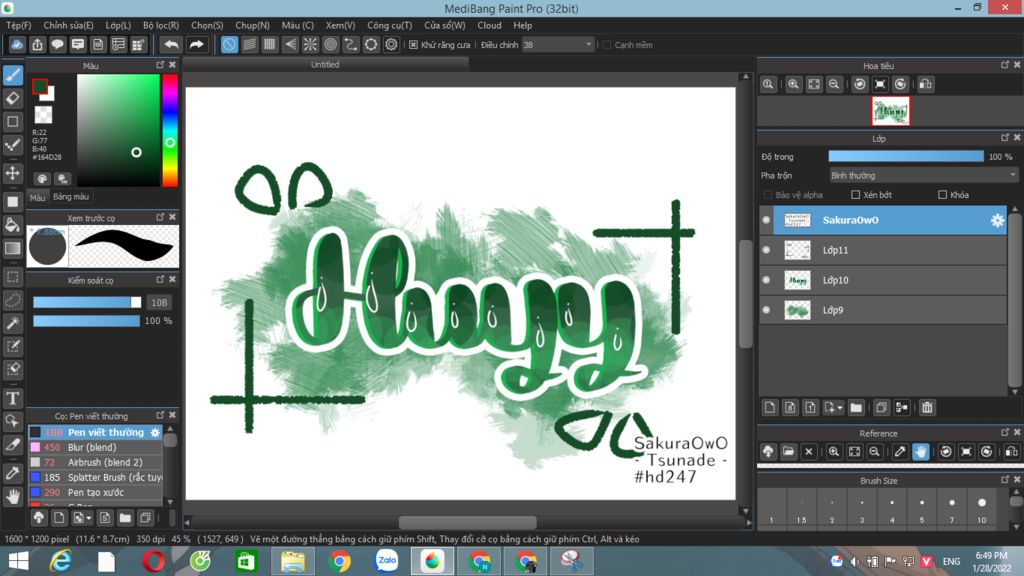Zoom in on the Navigator panel
1024x576 pixels.
(793, 84)
